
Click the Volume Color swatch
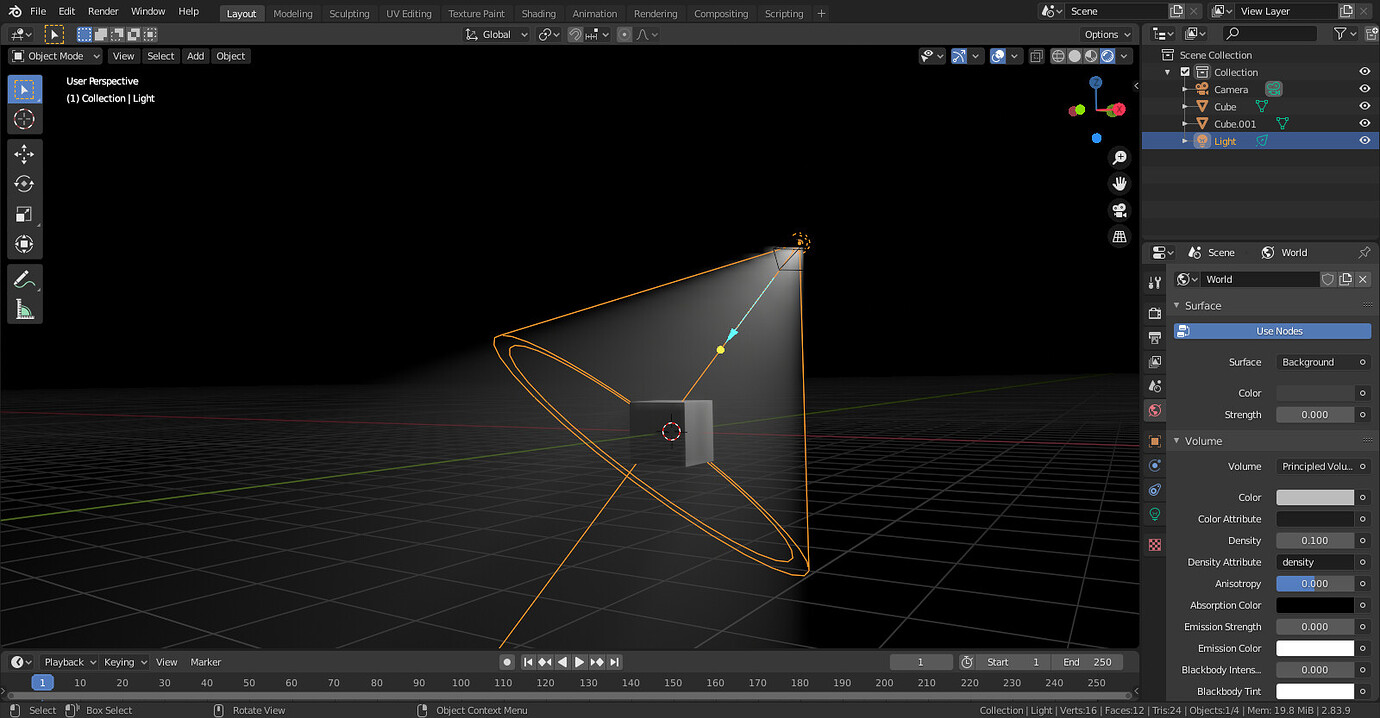point(1314,497)
